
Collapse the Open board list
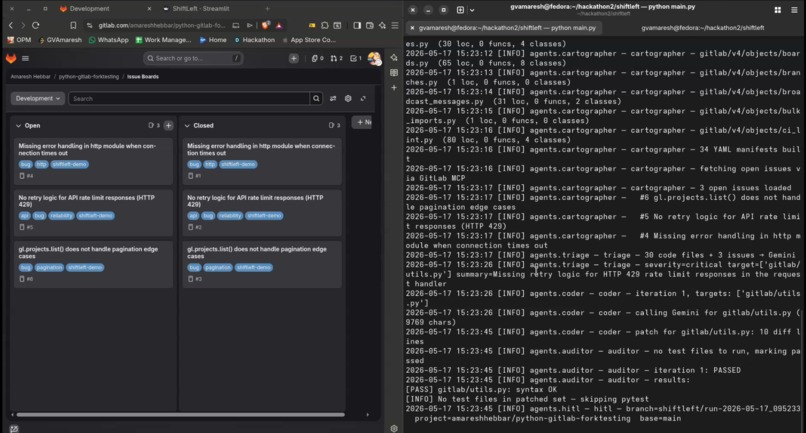click(19, 125)
